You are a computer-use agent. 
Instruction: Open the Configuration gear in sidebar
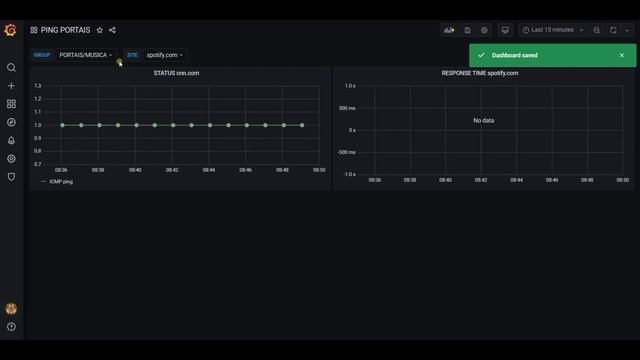(x=11, y=158)
